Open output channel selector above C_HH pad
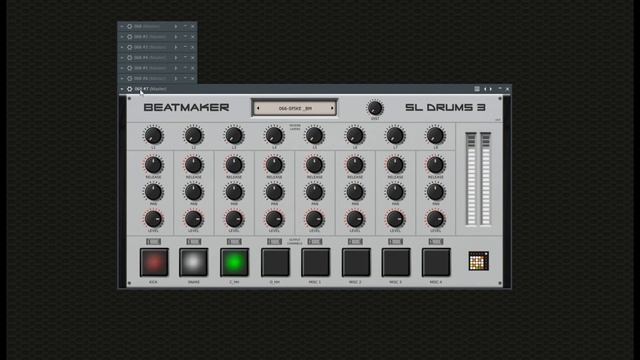This screenshot has width=640, height=360. (x=234, y=242)
